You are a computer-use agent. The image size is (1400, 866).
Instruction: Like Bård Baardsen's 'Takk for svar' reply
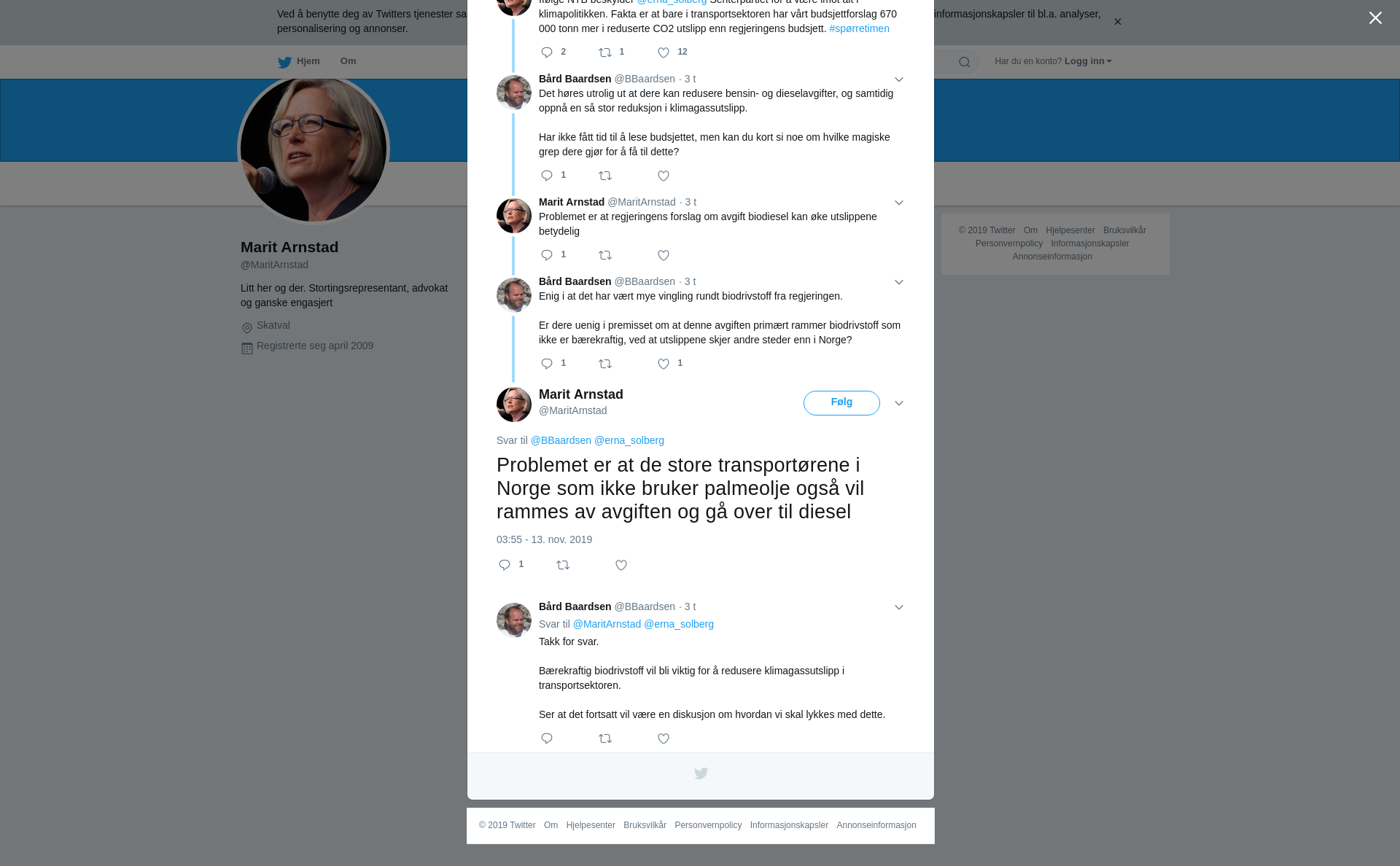point(664,738)
